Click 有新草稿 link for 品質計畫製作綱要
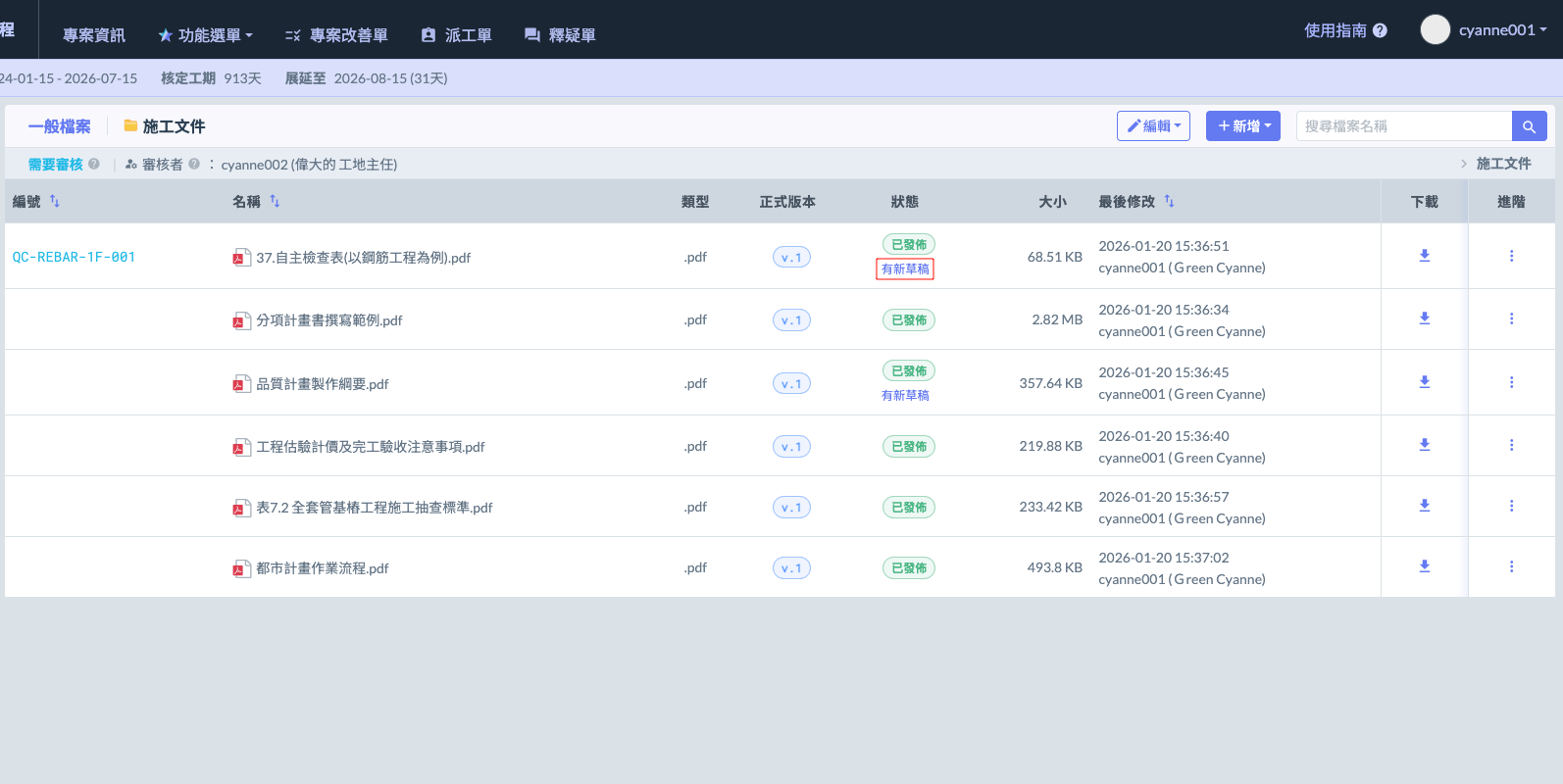1563x784 pixels. (904, 395)
